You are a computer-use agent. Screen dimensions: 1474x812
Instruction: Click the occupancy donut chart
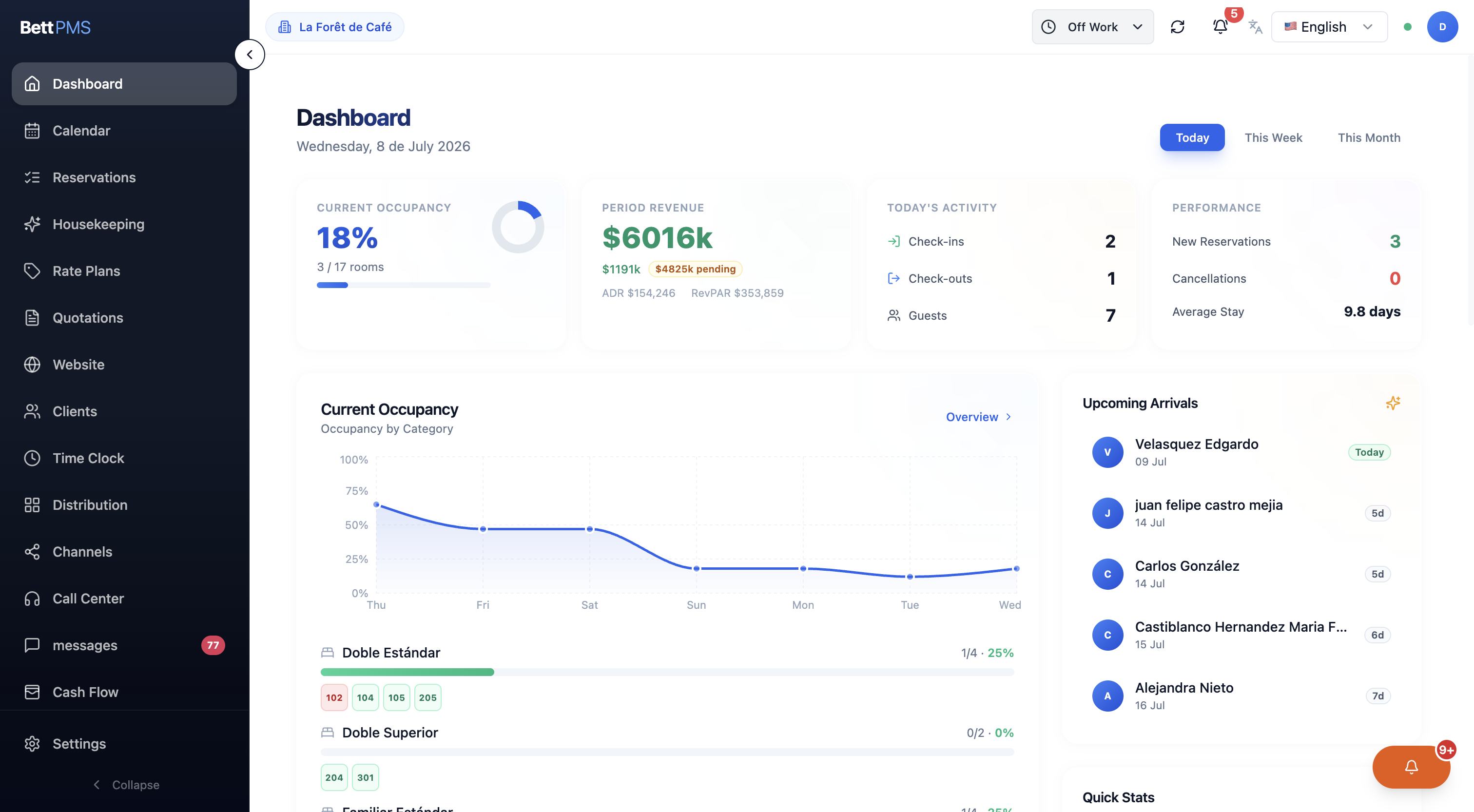pos(518,227)
